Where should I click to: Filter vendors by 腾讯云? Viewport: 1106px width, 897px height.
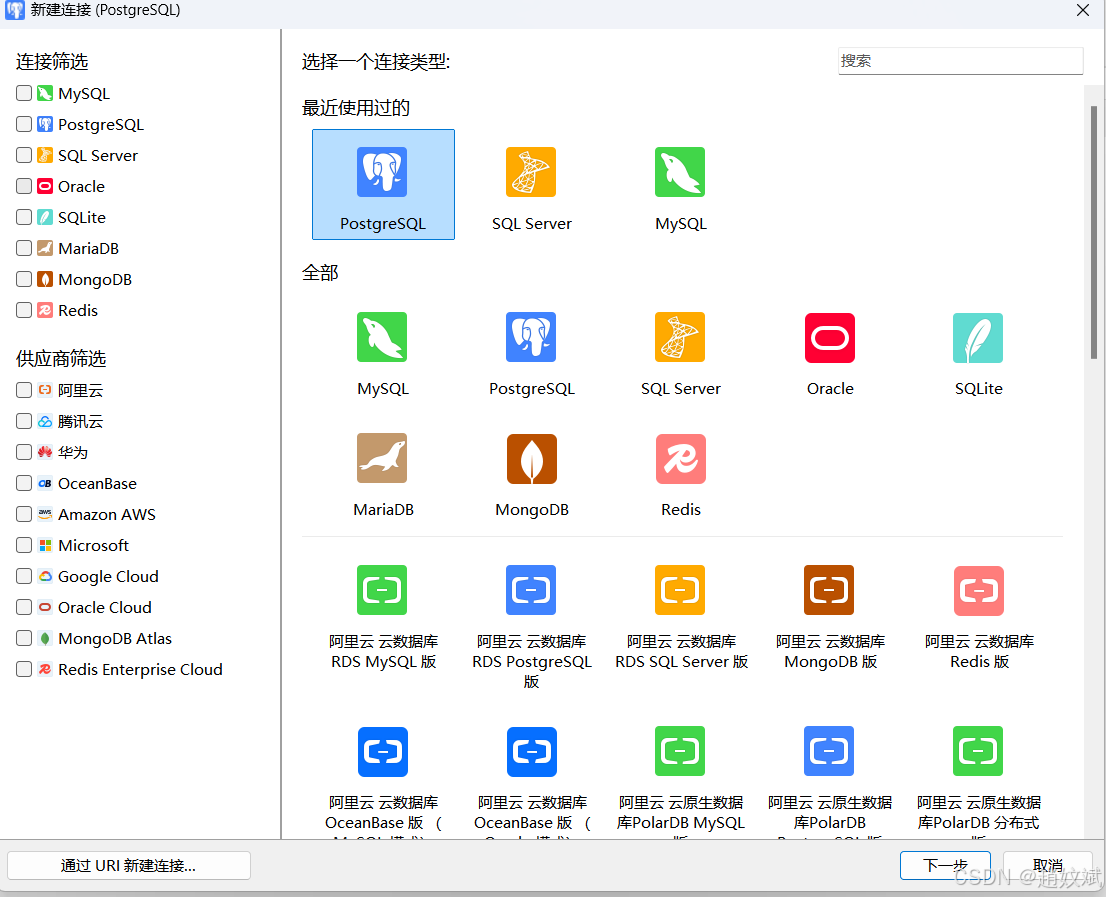(24, 421)
